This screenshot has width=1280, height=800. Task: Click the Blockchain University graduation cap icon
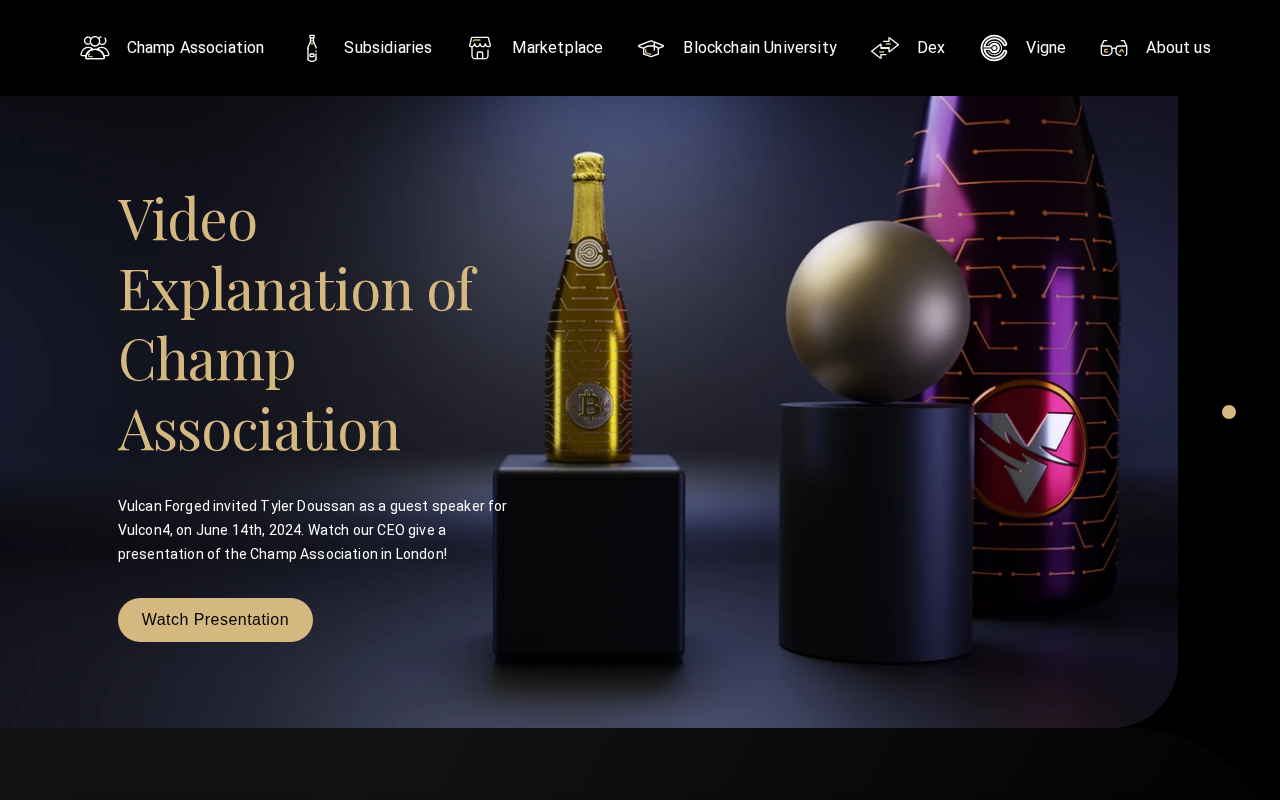click(651, 48)
